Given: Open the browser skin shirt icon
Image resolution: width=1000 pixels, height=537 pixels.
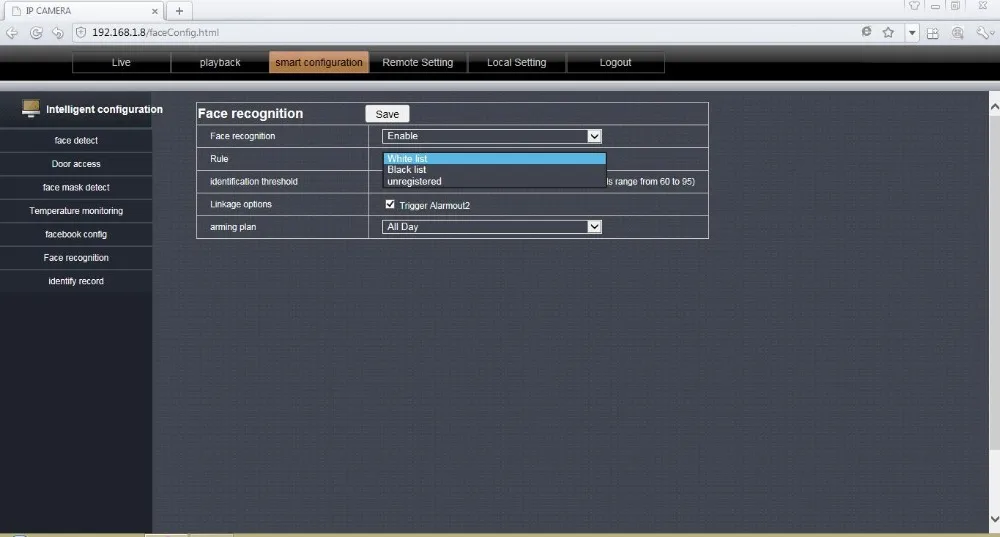Looking at the screenshot, I should (914, 6).
